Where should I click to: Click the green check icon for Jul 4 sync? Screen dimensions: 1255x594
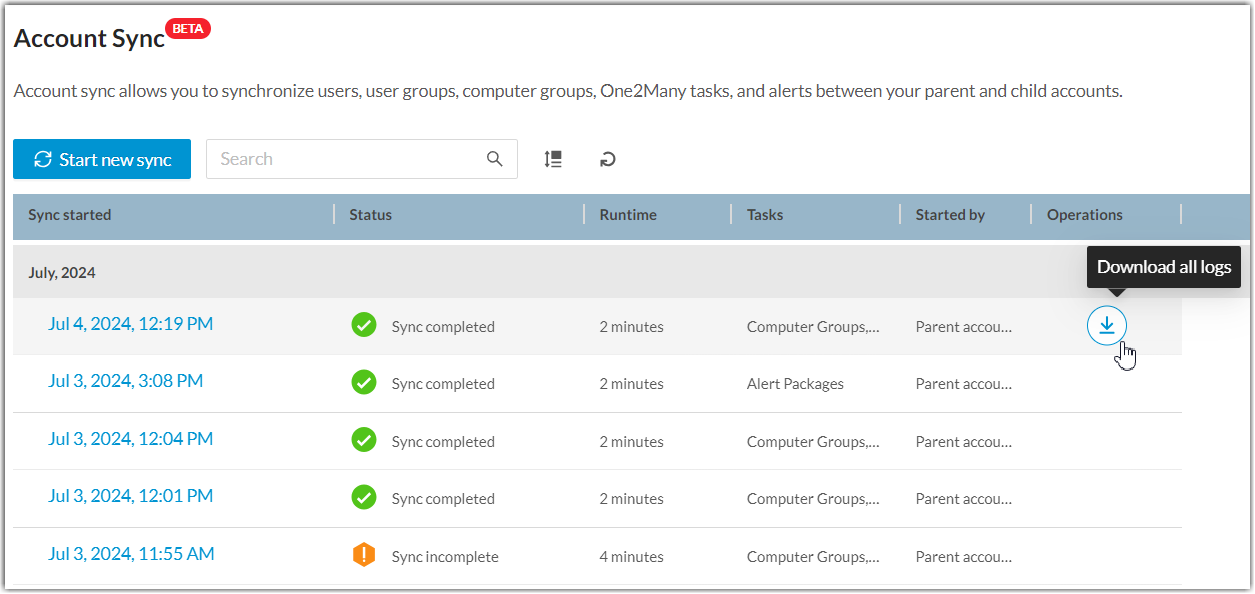[363, 325]
